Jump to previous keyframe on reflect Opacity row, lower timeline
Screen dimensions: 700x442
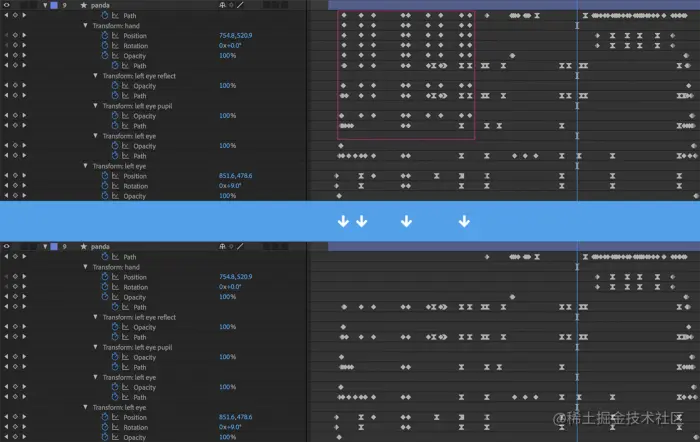coord(6,327)
